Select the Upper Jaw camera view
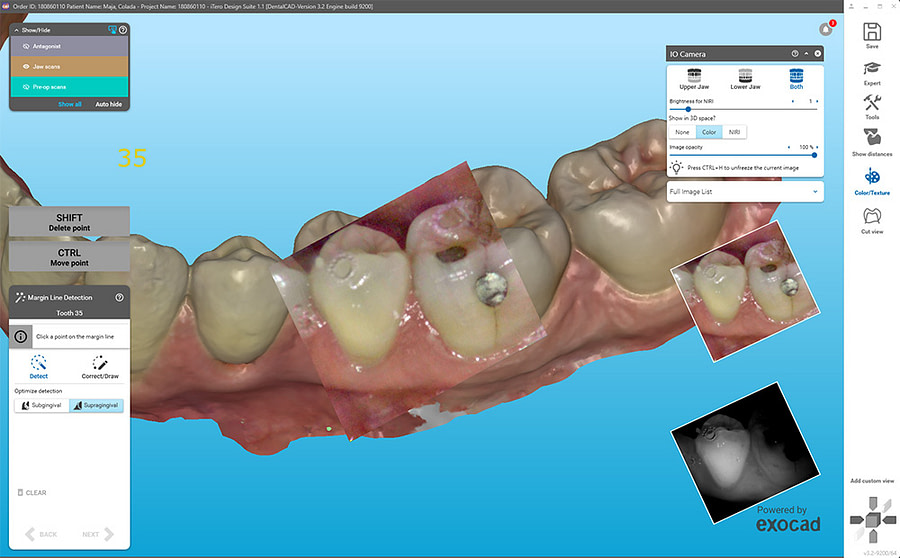 (x=694, y=78)
